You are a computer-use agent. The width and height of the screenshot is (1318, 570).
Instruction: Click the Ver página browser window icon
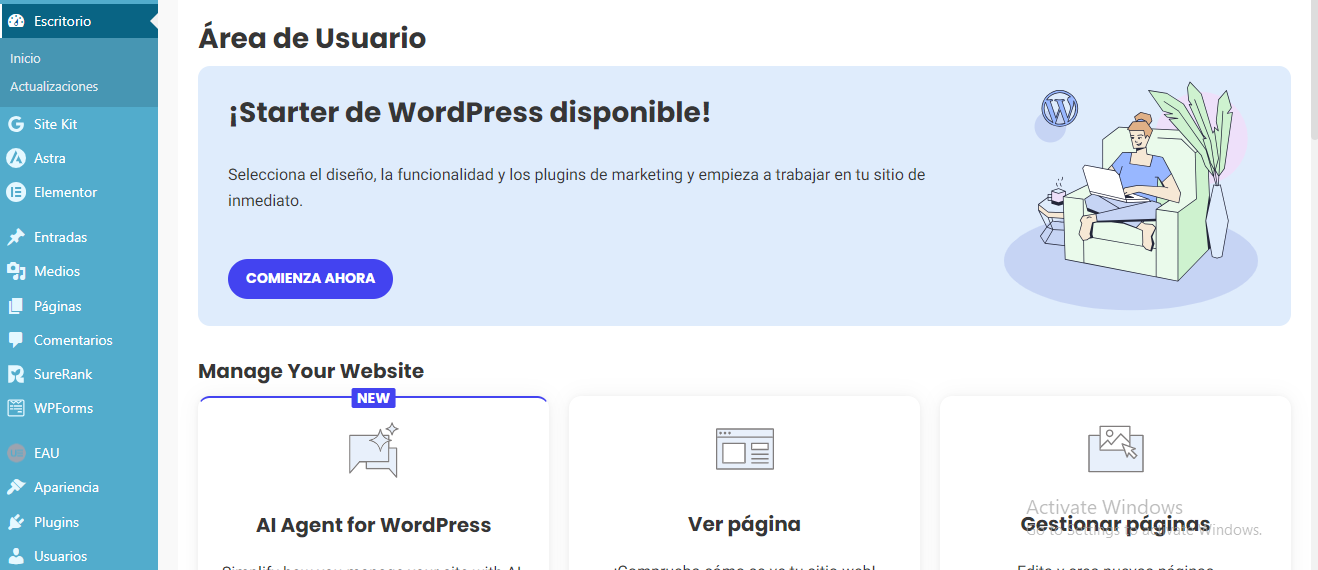(x=744, y=449)
